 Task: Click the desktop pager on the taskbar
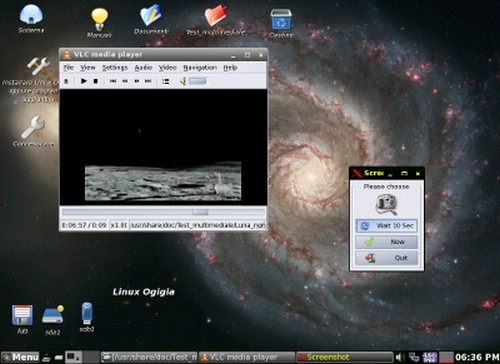click(82, 357)
